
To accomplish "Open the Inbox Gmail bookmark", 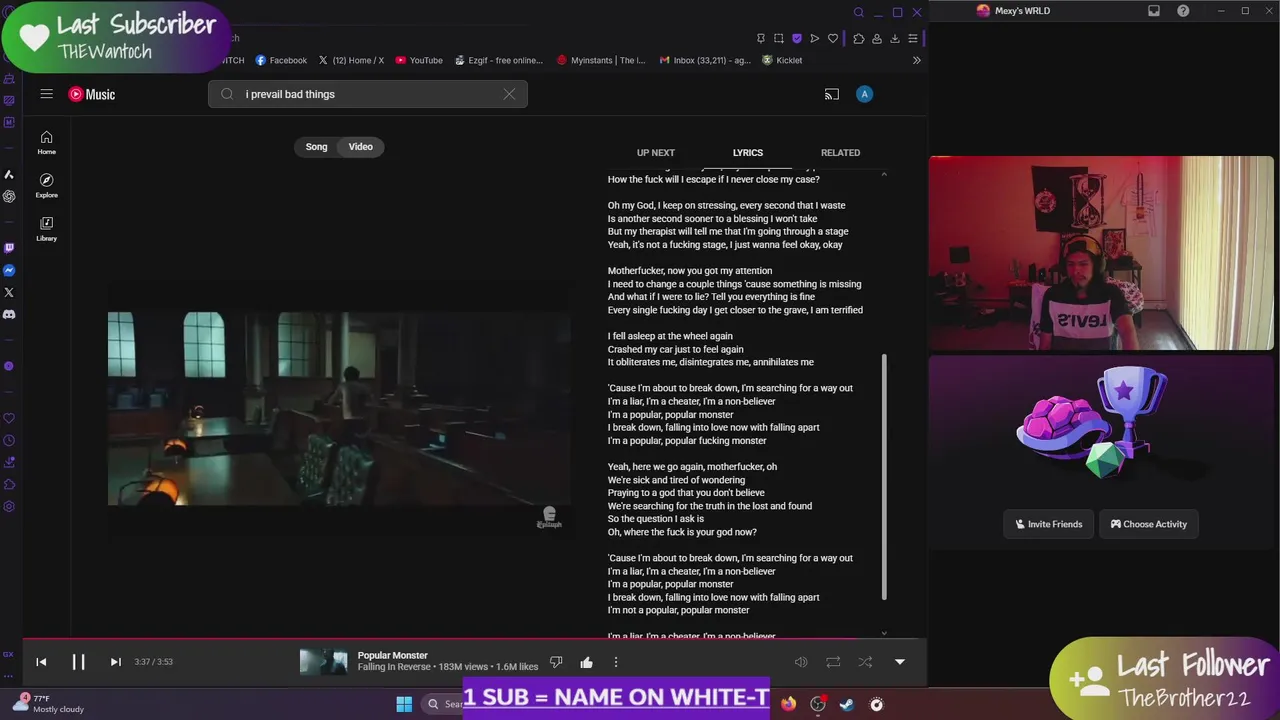I will 705,60.
